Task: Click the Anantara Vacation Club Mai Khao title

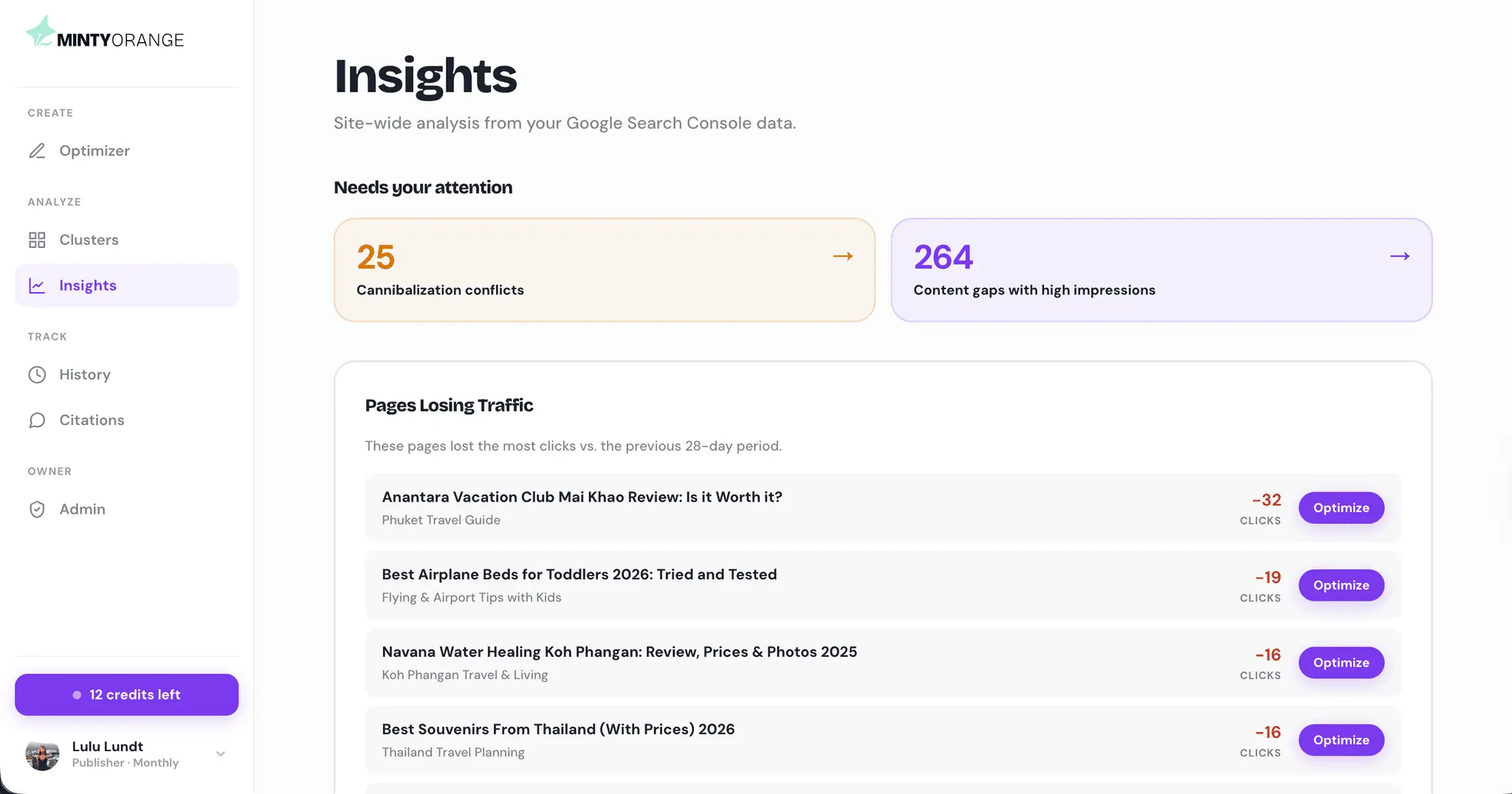Action: [582, 497]
